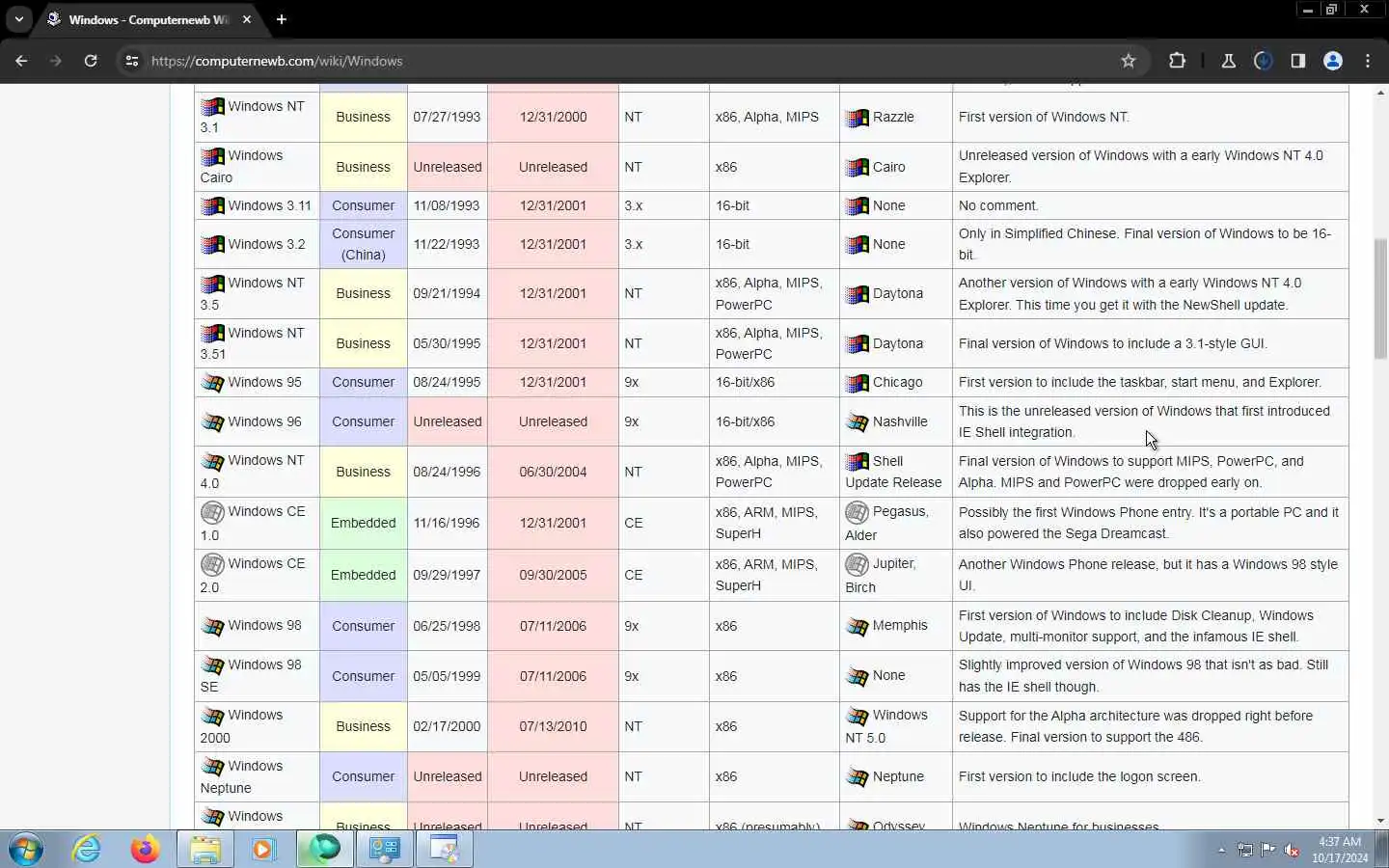The image size is (1389, 868).
Task: Select 'Consumer (China)' category cell
Action: pos(364,244)
